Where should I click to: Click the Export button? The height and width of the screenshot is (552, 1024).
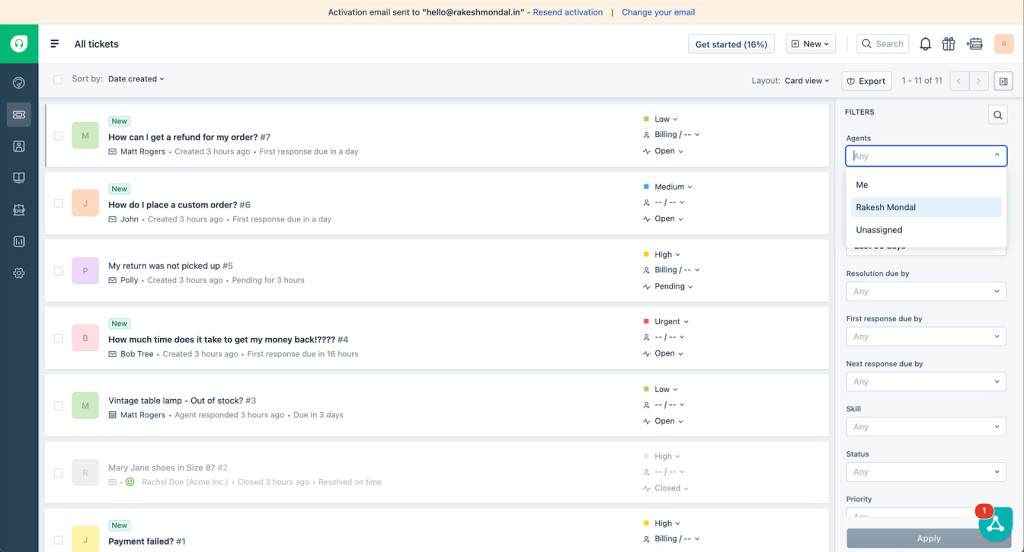pyautogui.click(x=866, y=81)
